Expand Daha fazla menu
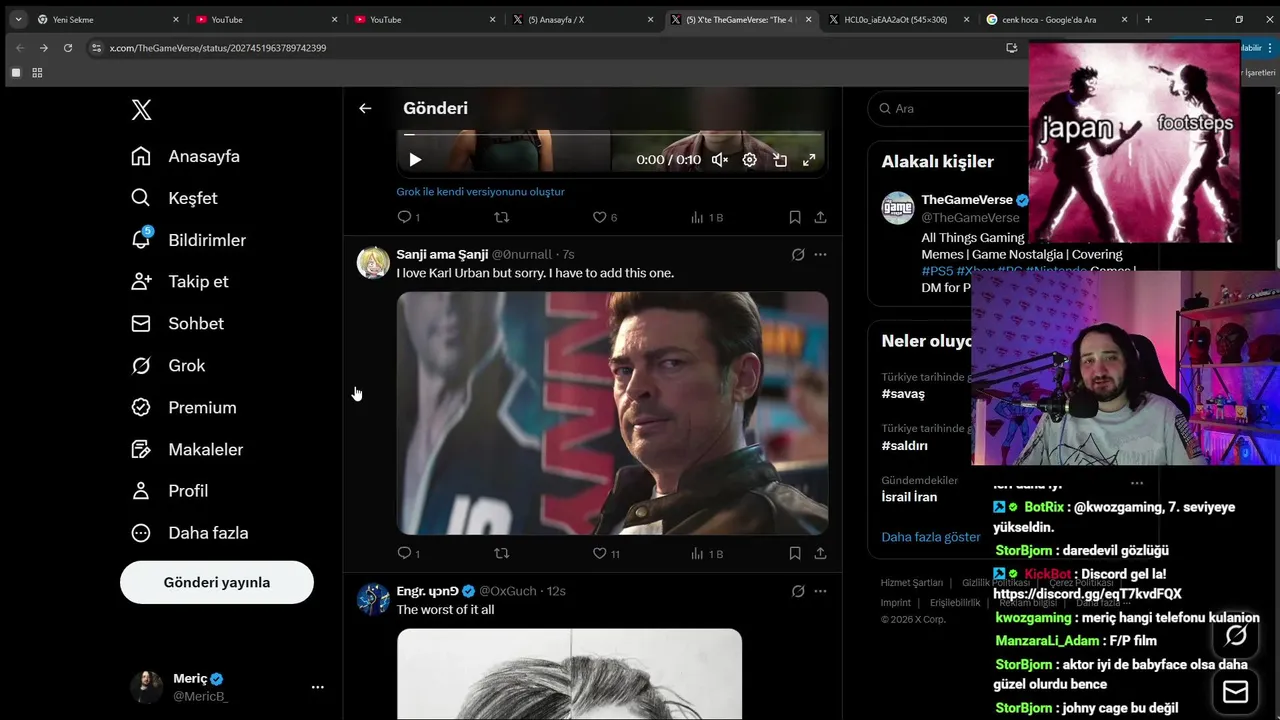Image resolution: width=1280 pixels, height=720 pixels. click(x=190, y=533)
